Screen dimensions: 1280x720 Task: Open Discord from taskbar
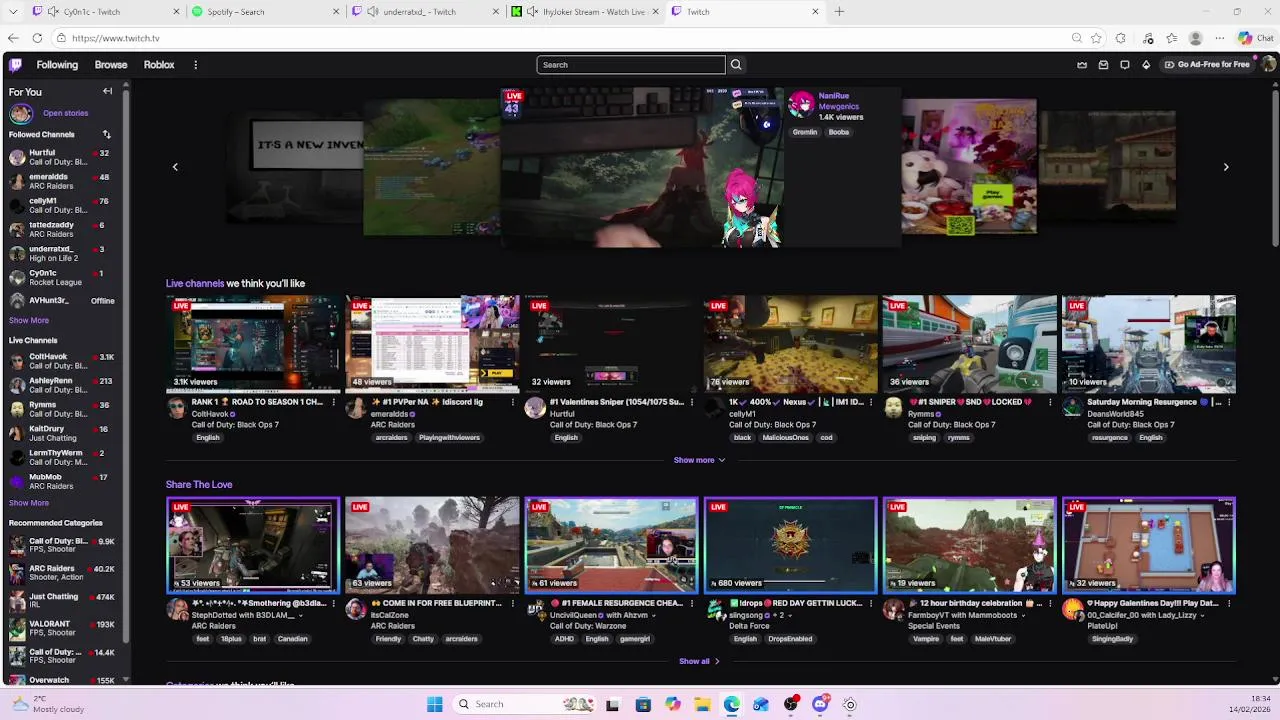(x=820, y=704)
